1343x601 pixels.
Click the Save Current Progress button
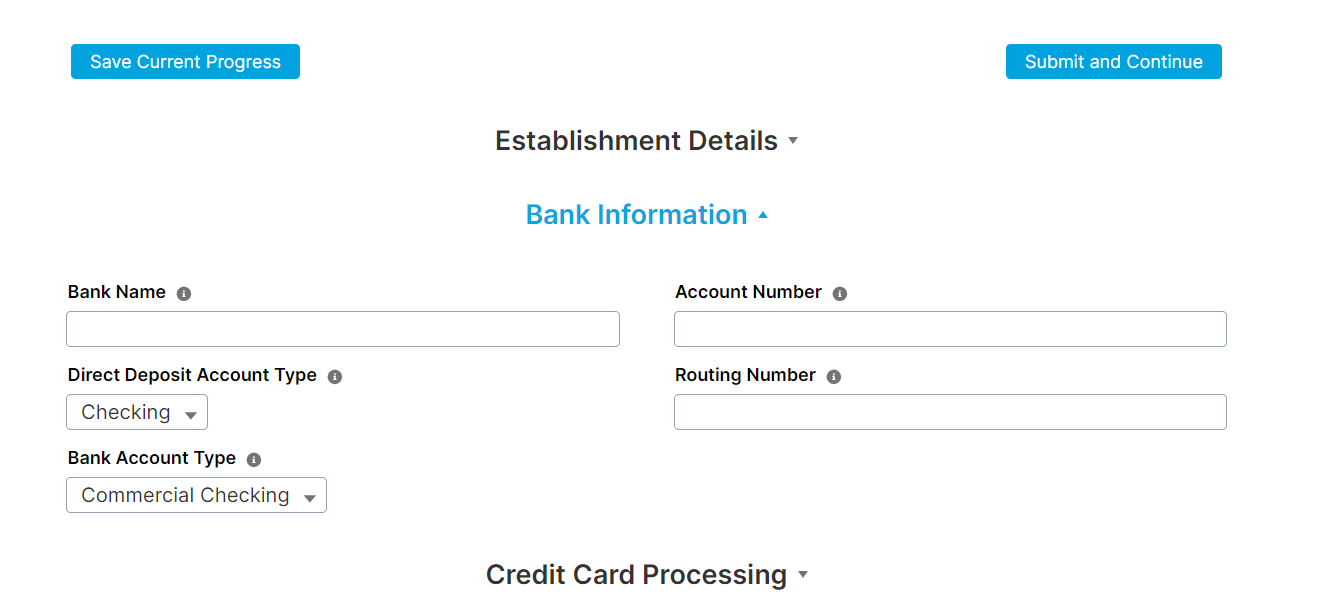pos(185,61)
